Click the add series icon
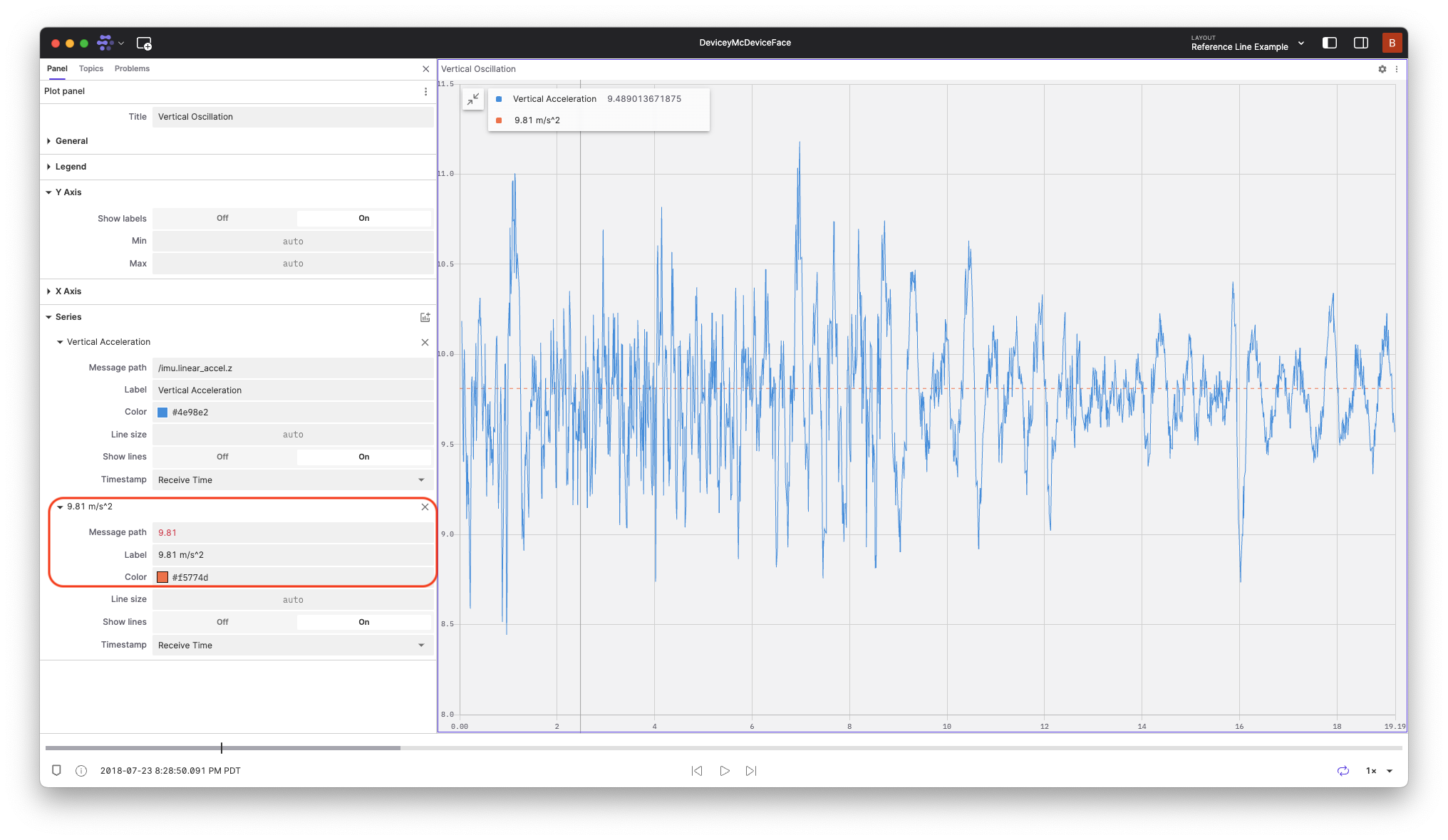The image size is (1448, 840). click(x=425, y=317)
